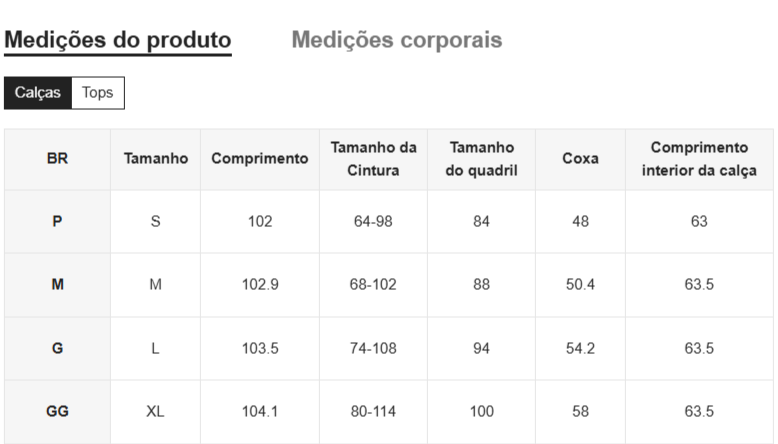Click the 74-108 waist range cell
Screen dimensions: 778x444
(373, 348)
